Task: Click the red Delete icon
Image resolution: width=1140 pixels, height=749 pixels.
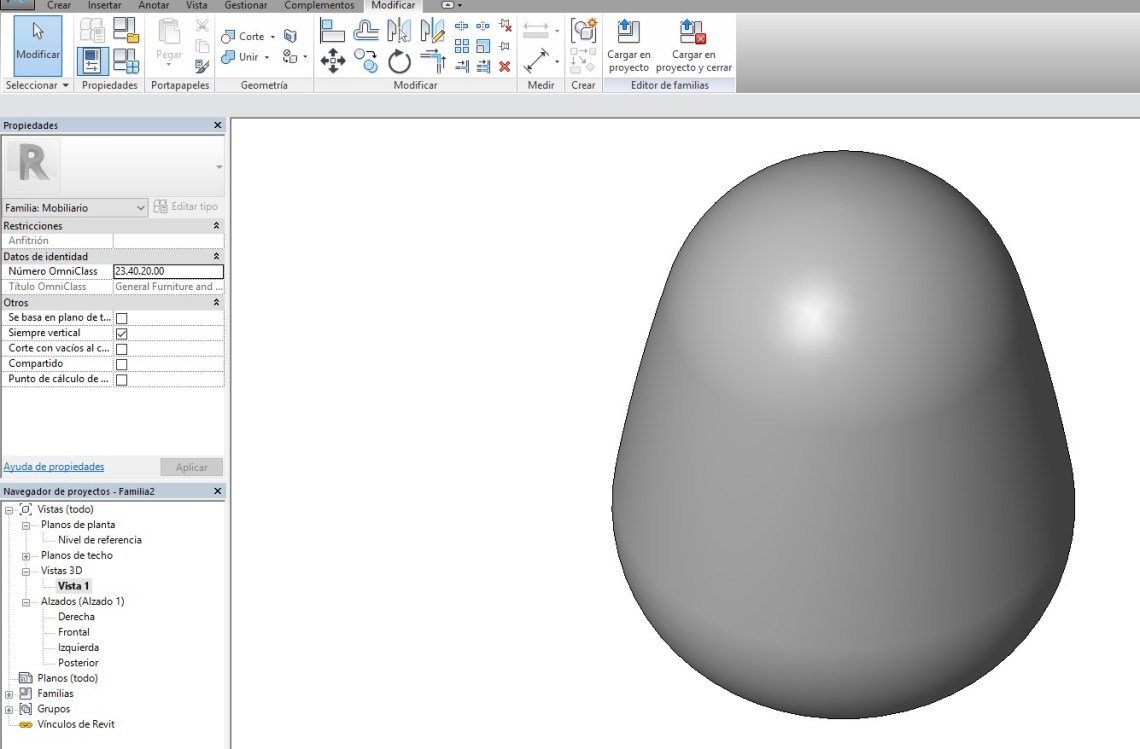Action: (x=505, y=67)
